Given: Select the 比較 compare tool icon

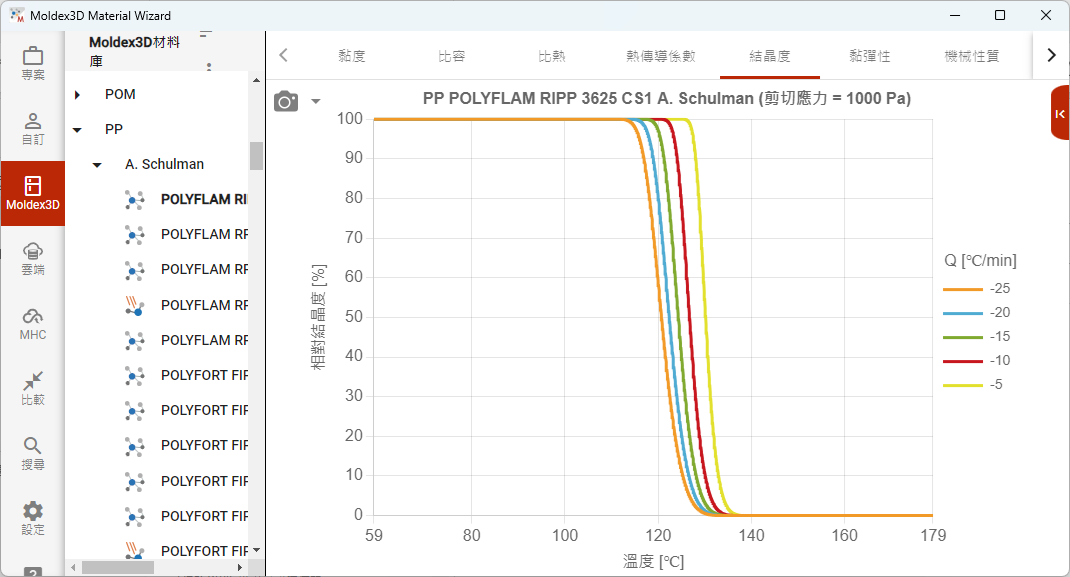Looking at the screenshot, I should 32,388.
